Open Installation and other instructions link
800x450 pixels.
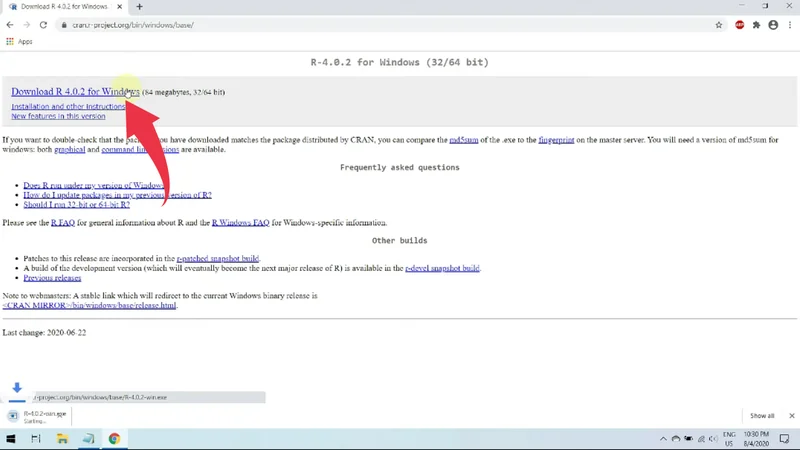click(68, 106)
